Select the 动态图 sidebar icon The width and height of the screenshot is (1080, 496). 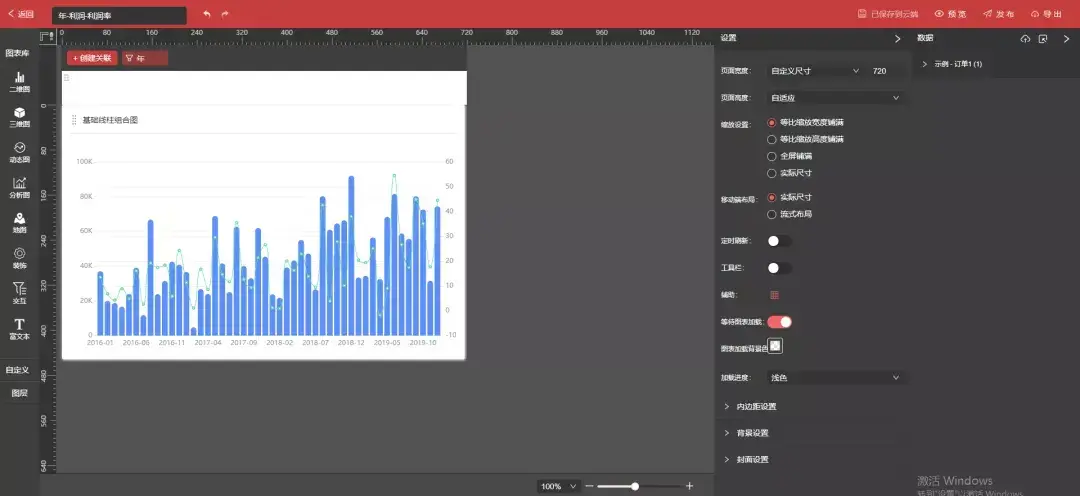click(19, 152)
